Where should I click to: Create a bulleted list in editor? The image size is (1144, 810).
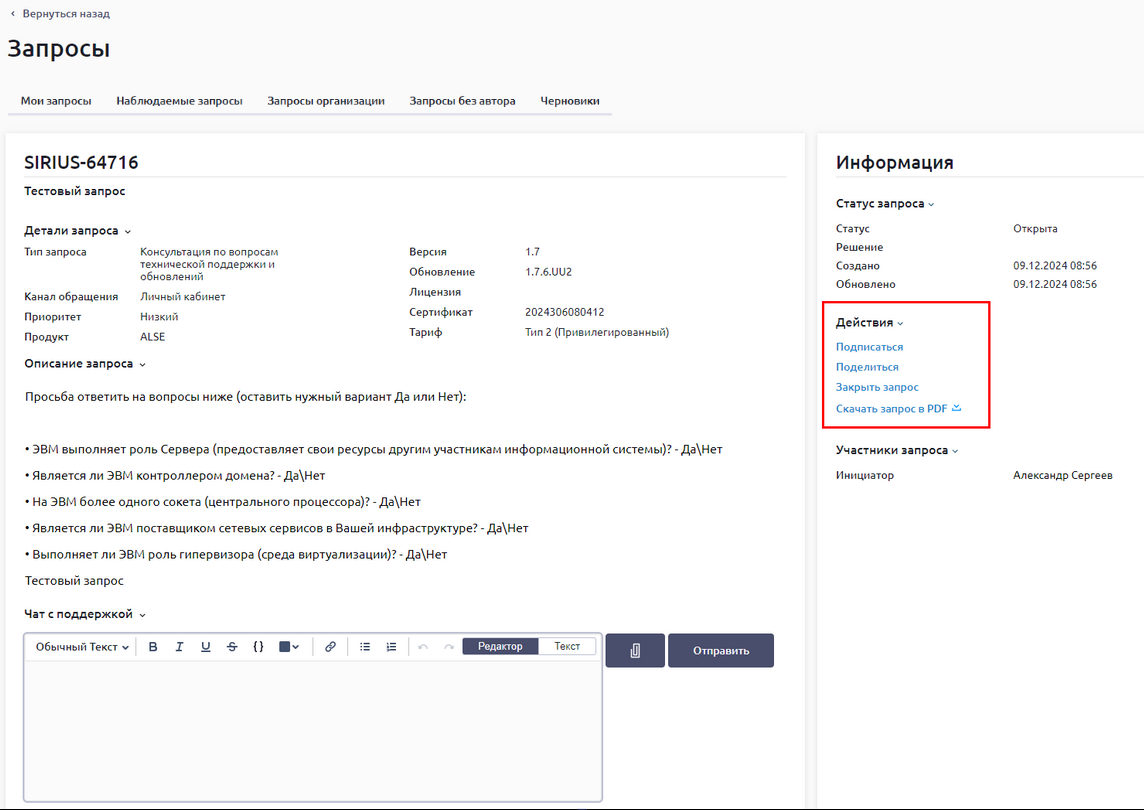coord(365,647)
